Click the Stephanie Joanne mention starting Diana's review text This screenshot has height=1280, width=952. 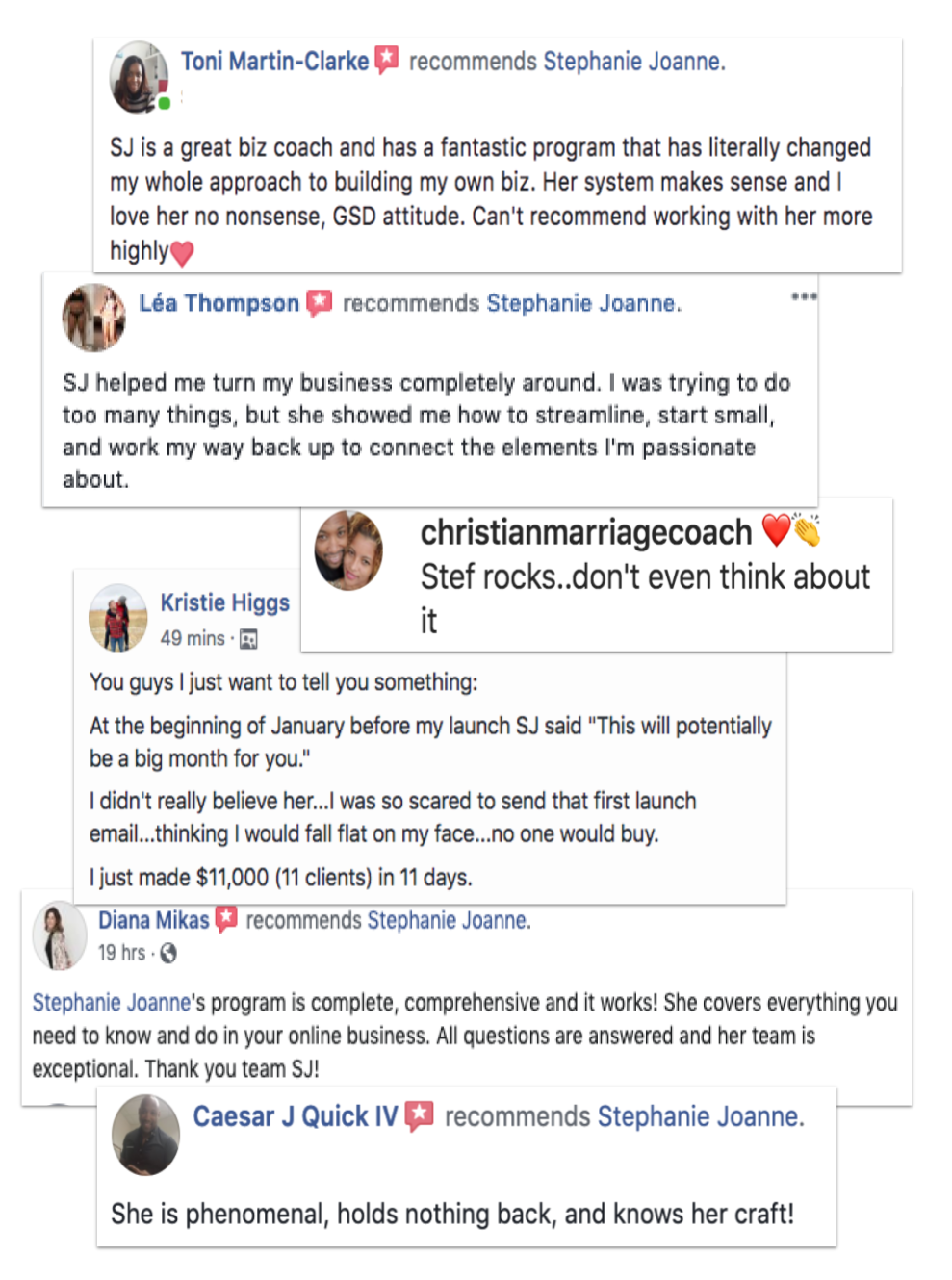(x=112, y=1003)
